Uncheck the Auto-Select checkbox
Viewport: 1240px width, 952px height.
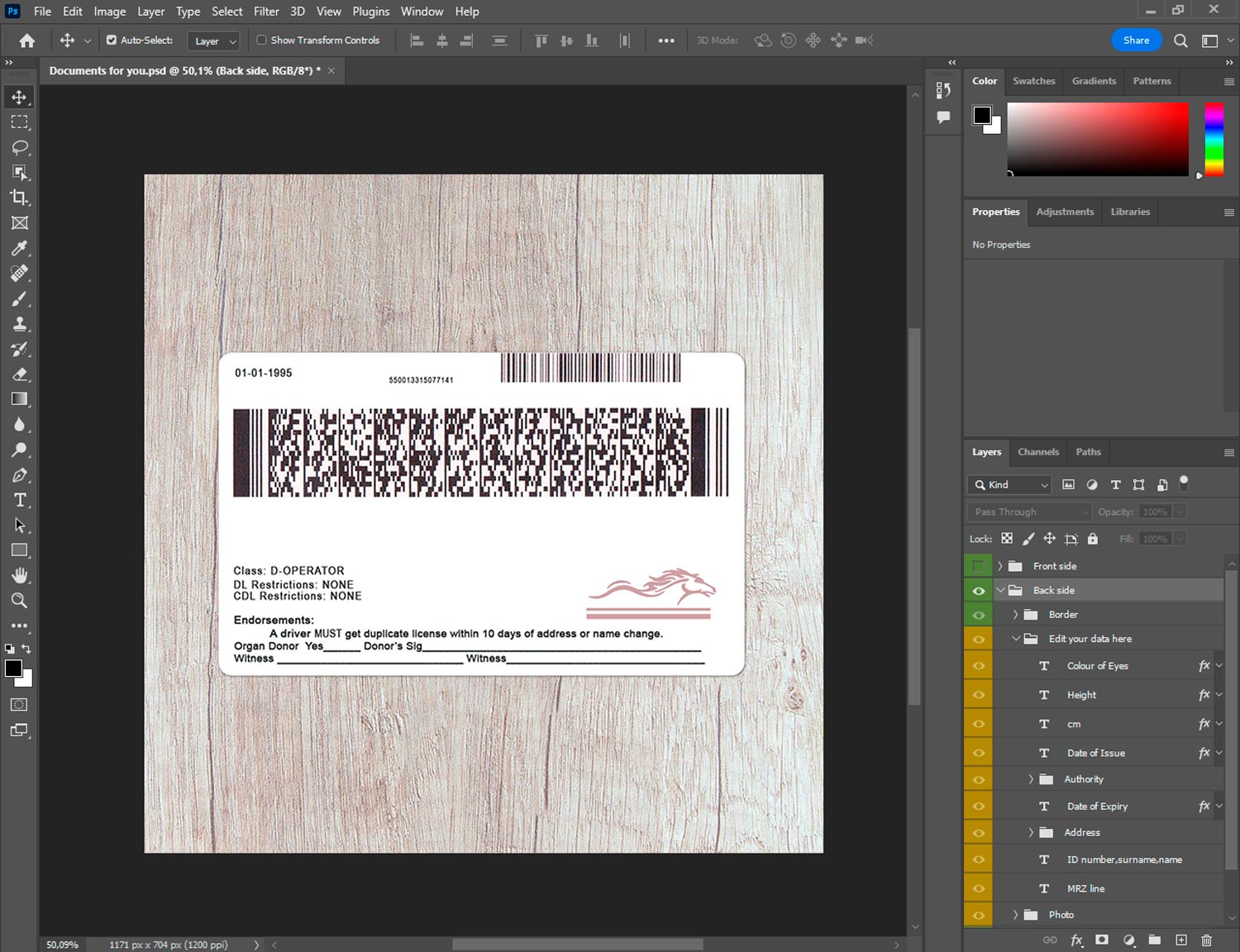(x=112, y=40)
